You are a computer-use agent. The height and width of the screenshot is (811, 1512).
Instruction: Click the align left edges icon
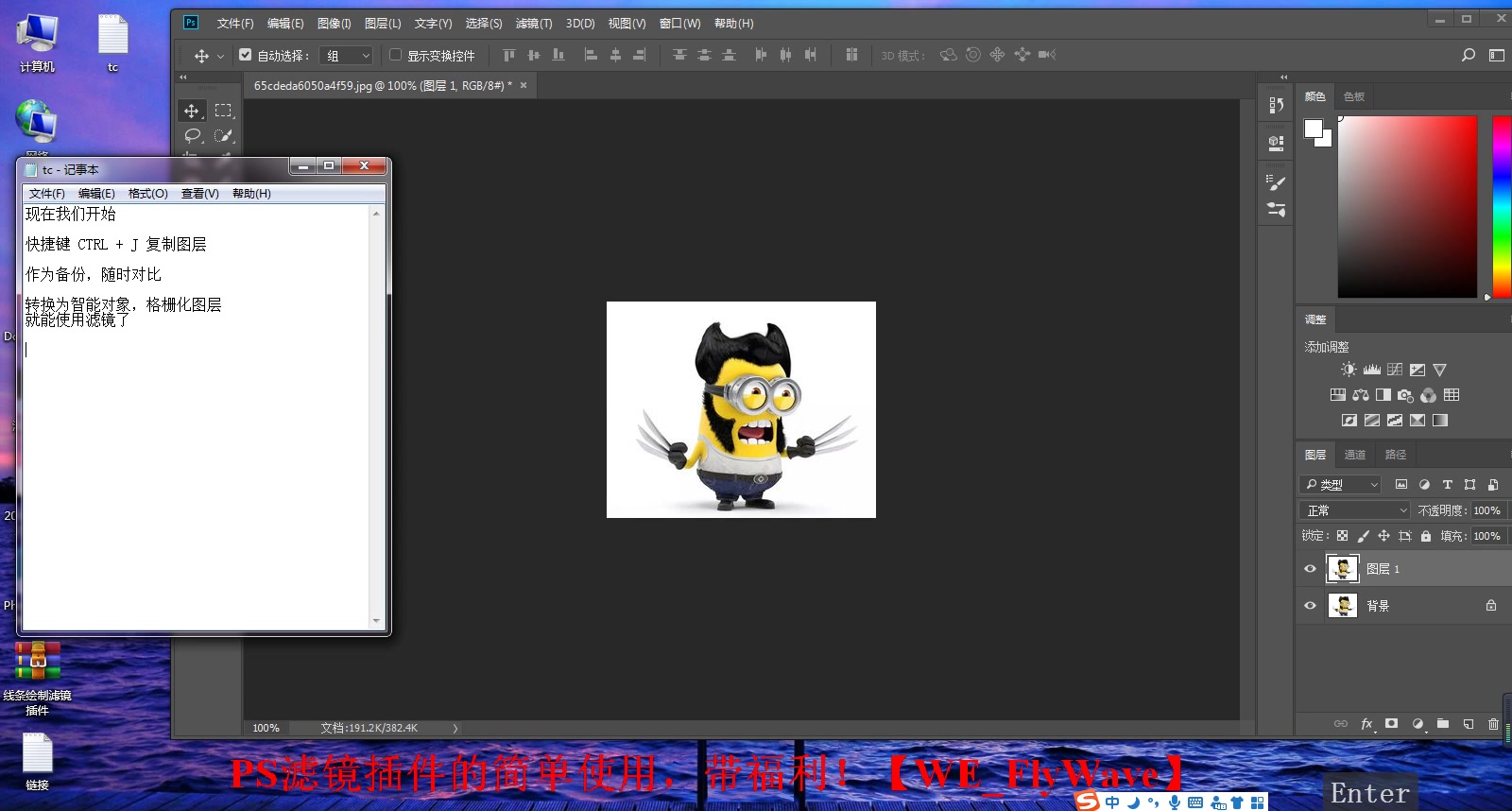[591, 55]
